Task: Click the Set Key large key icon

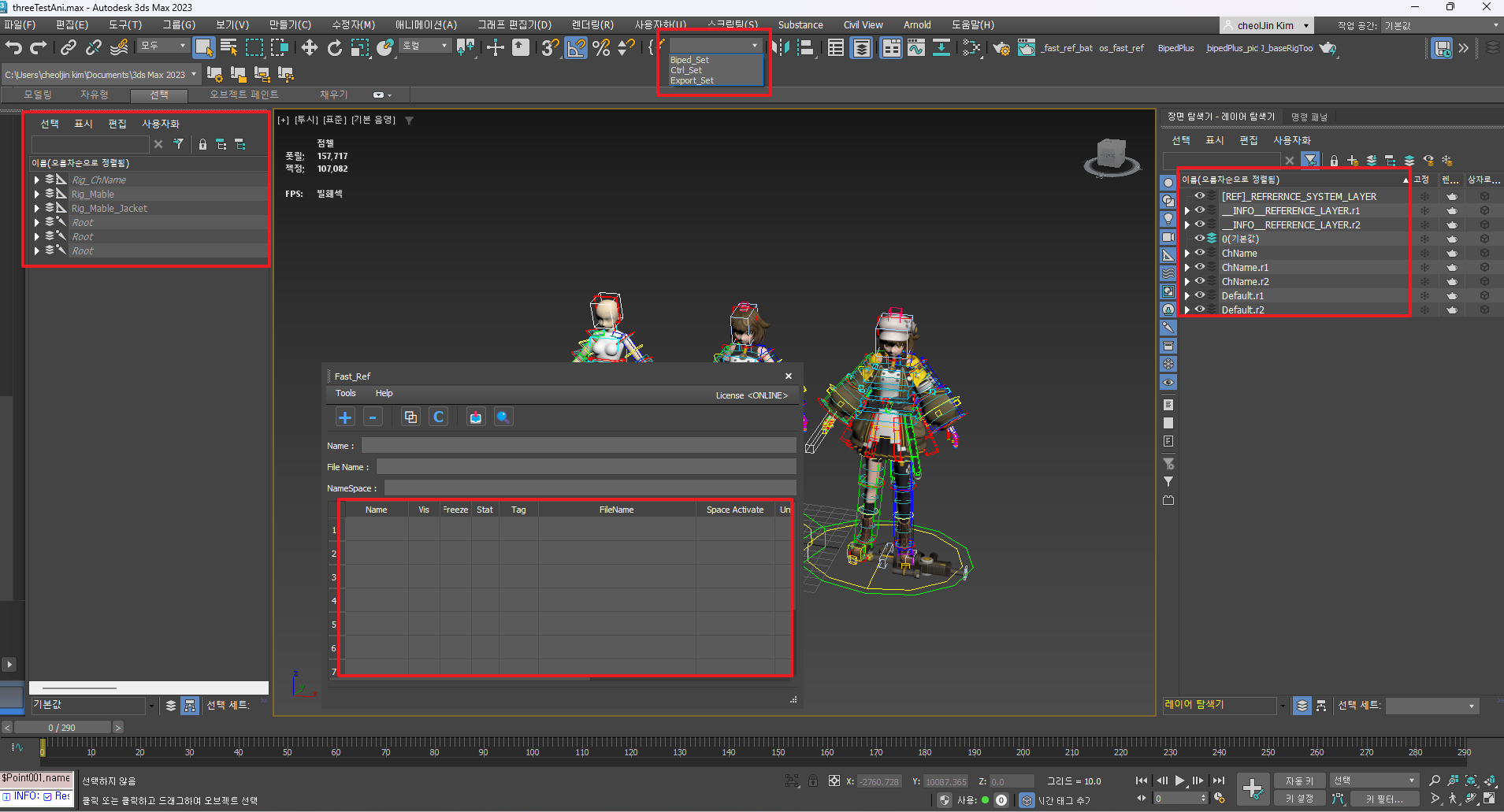Action: 1252,788
